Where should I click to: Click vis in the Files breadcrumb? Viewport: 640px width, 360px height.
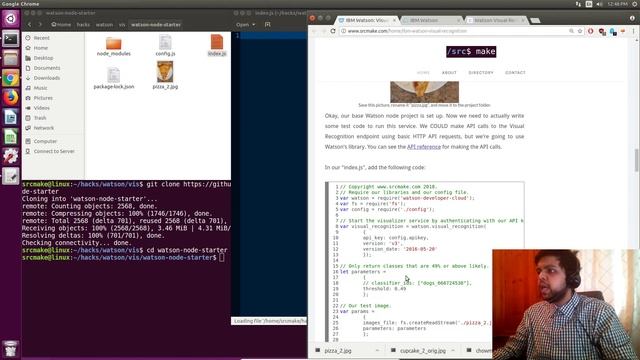(x=122, y=24)
